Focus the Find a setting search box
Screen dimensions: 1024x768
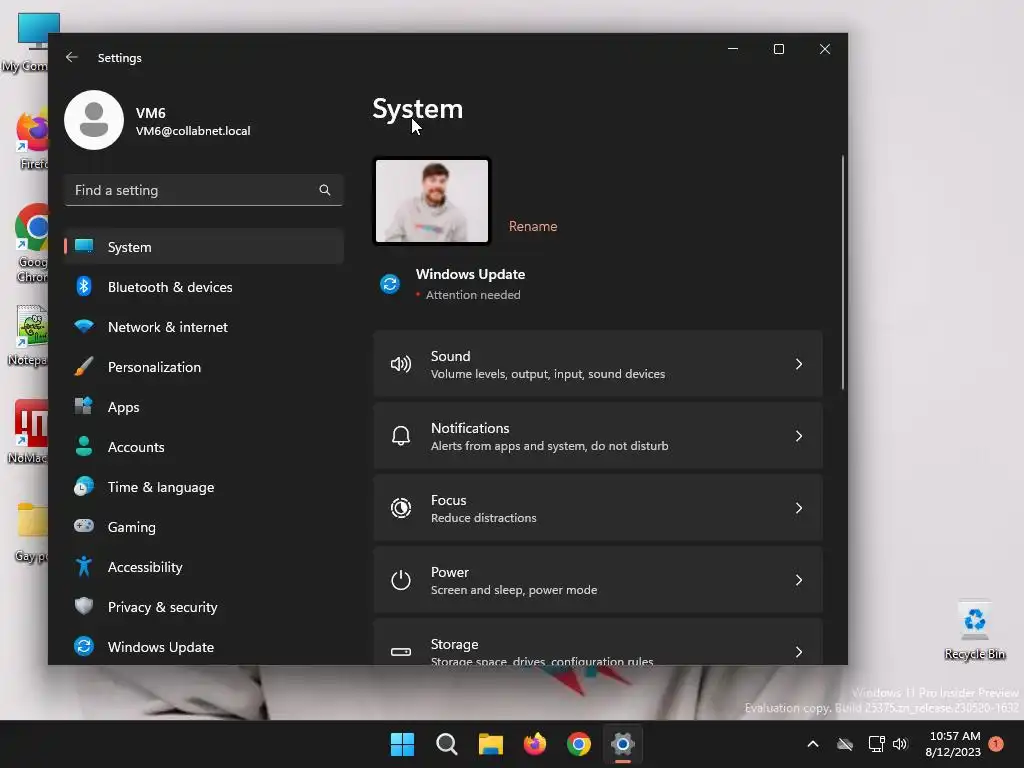[204, 190]
